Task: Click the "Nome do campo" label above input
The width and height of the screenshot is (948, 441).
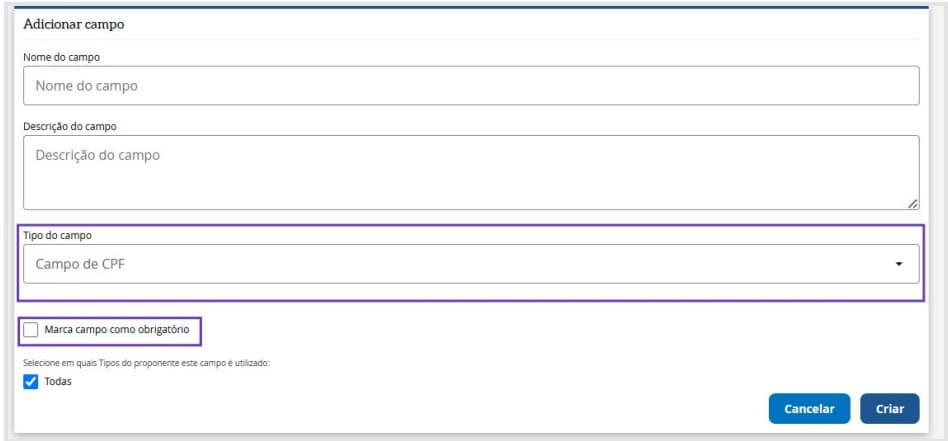Action: pyautogui.click(x=61, y=57)
